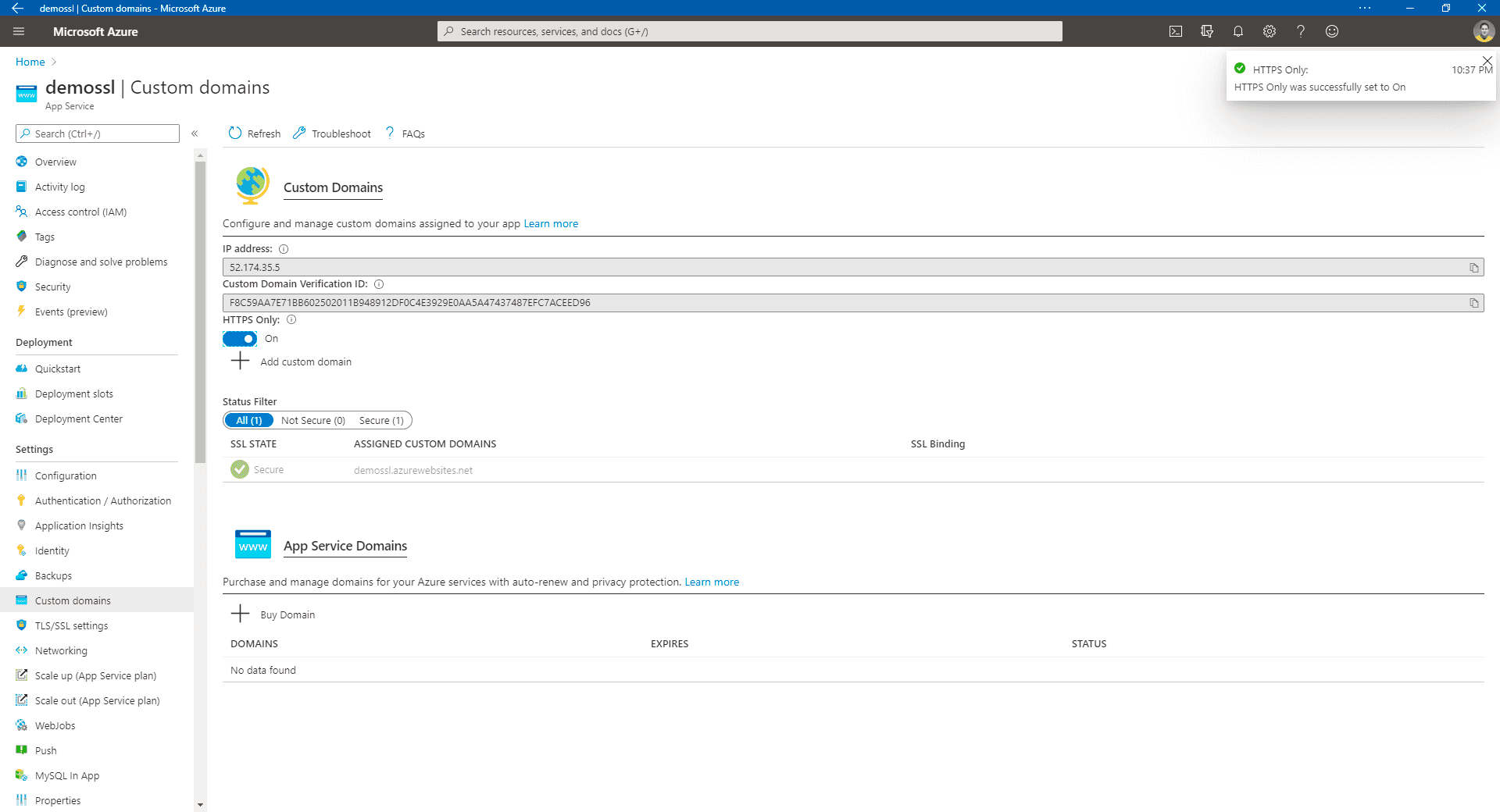Open Cloud Shell from the top bar
This screenshot has height=812, width=1500.
click(x=1176, y=31)
